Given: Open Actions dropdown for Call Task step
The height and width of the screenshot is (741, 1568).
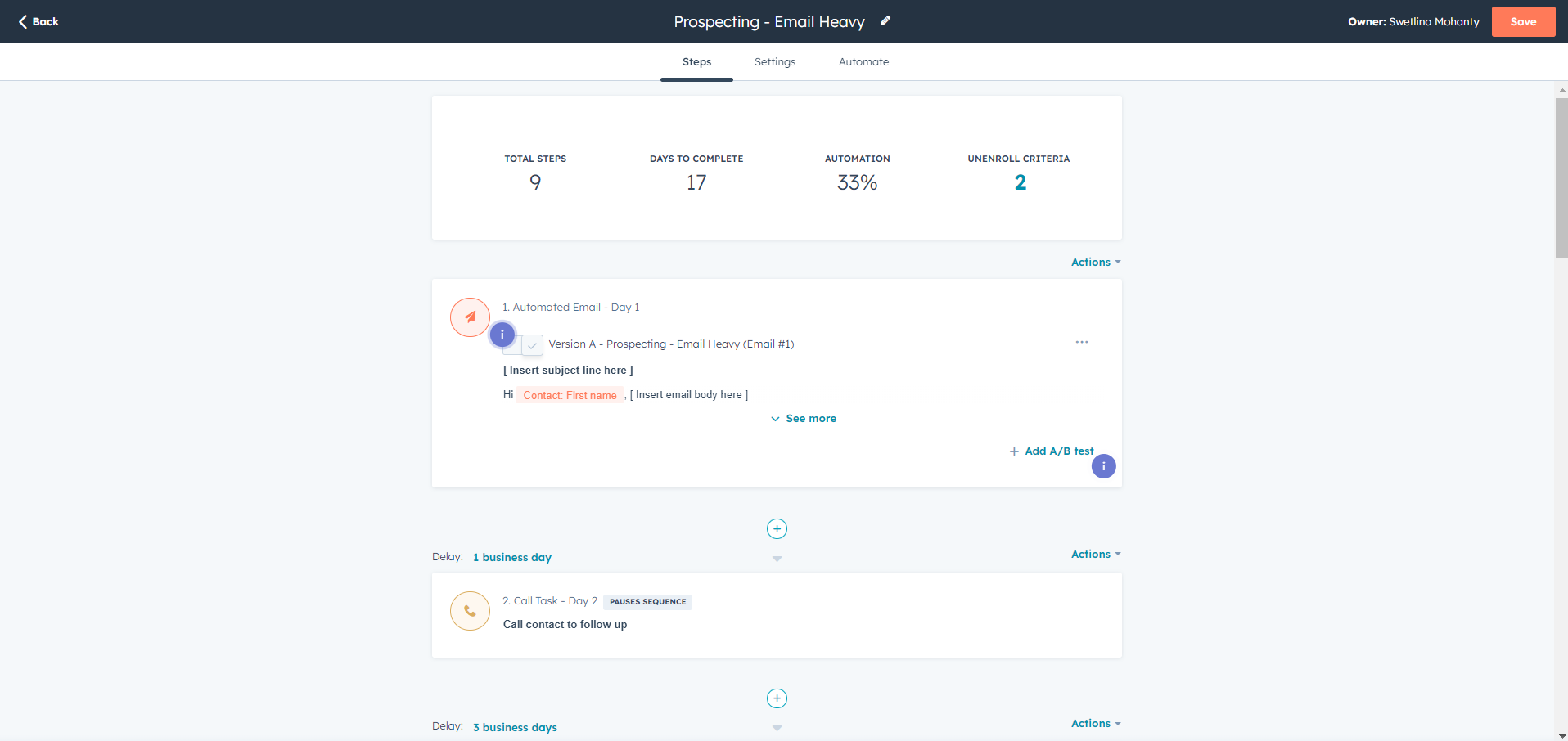Looking at the screenshot, I should [x=1095, y=555].
